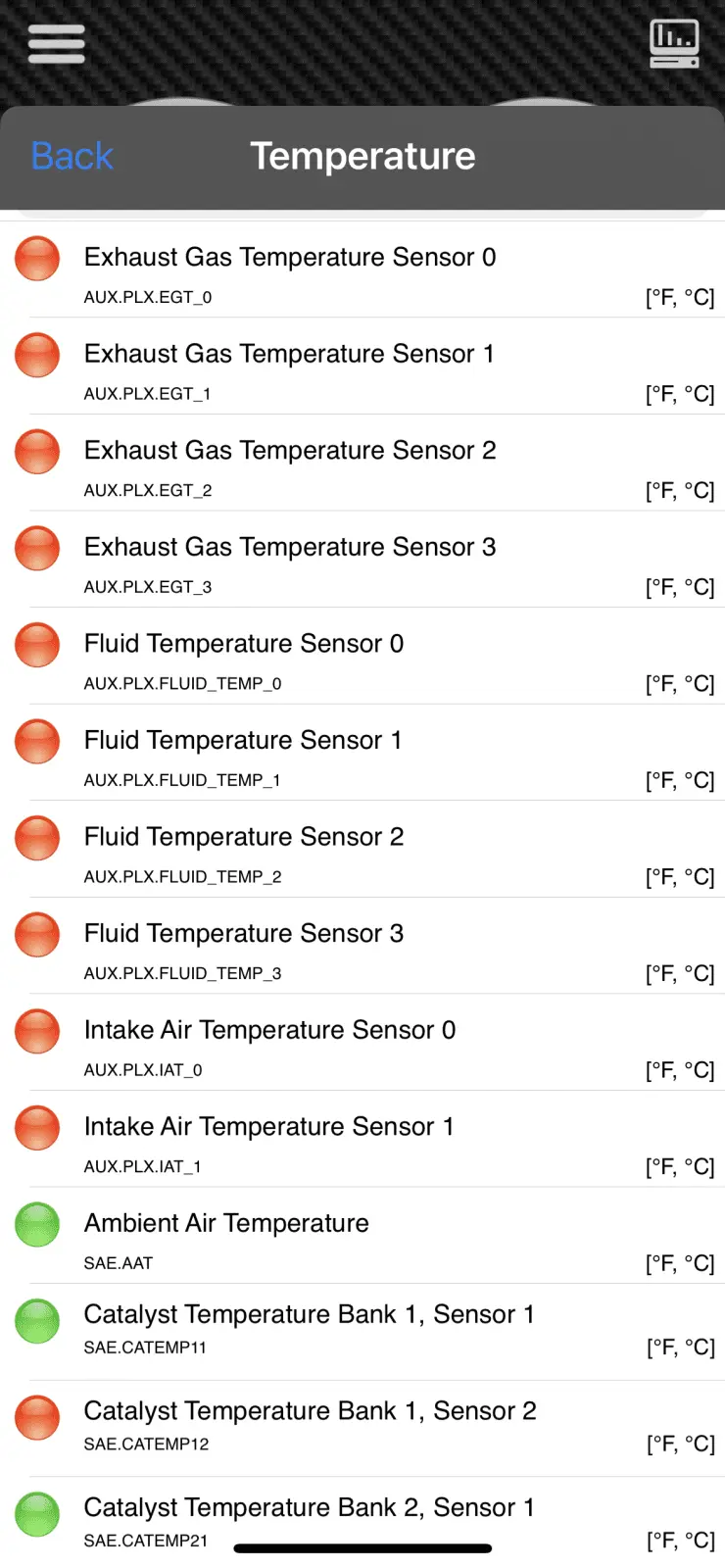The image size is (725, 1568).
Task: Click green indicator for Catalyst Bank 2, Sensor 1
Action: [x=37, y=1513]
